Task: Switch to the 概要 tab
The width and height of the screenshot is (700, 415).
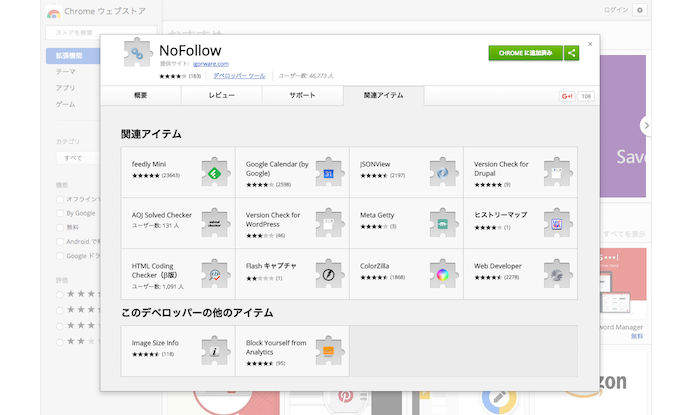Action: tap(140, 96)
